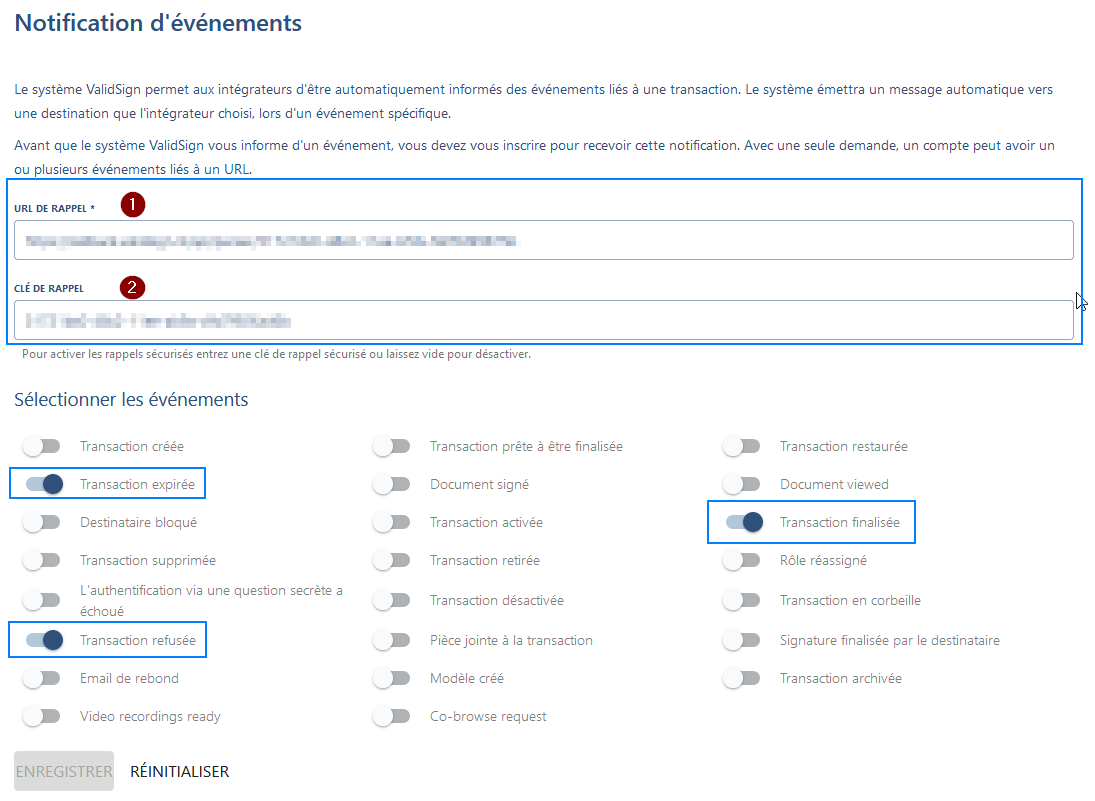The width and height of the screenshot is (1095, 801).
Task: Enable Transaction restaurée toggle
Action: pos(742,446)
